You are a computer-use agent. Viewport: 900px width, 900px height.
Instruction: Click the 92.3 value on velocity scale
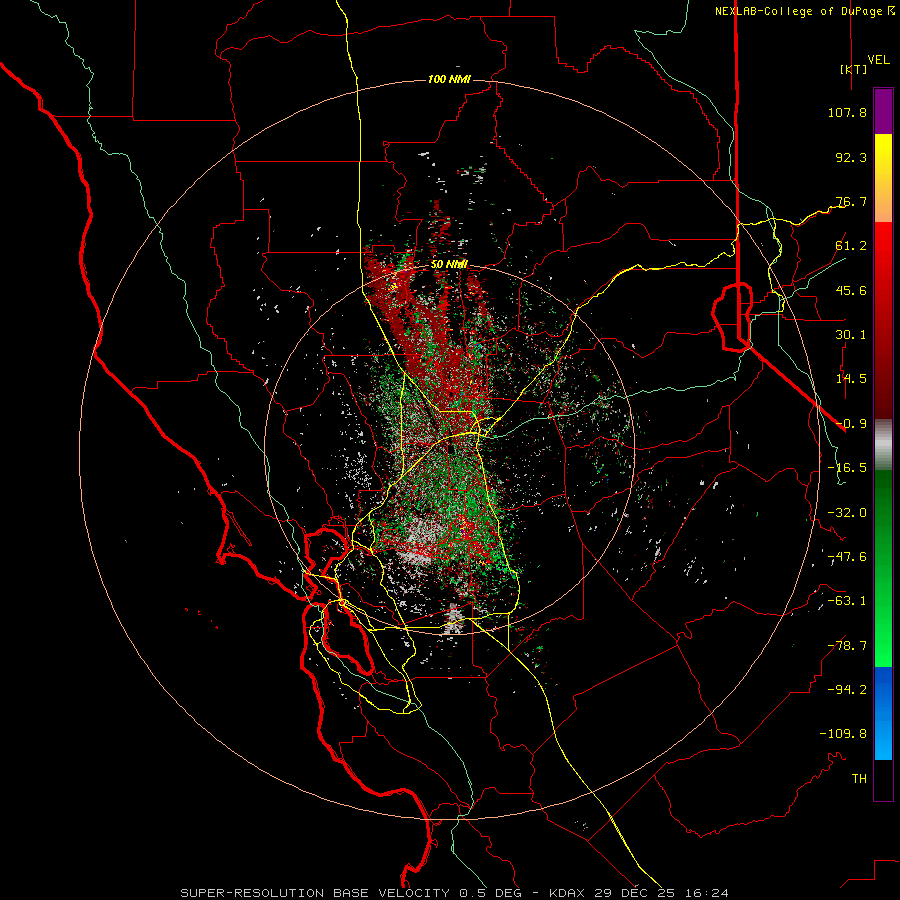tap(851, 157)
